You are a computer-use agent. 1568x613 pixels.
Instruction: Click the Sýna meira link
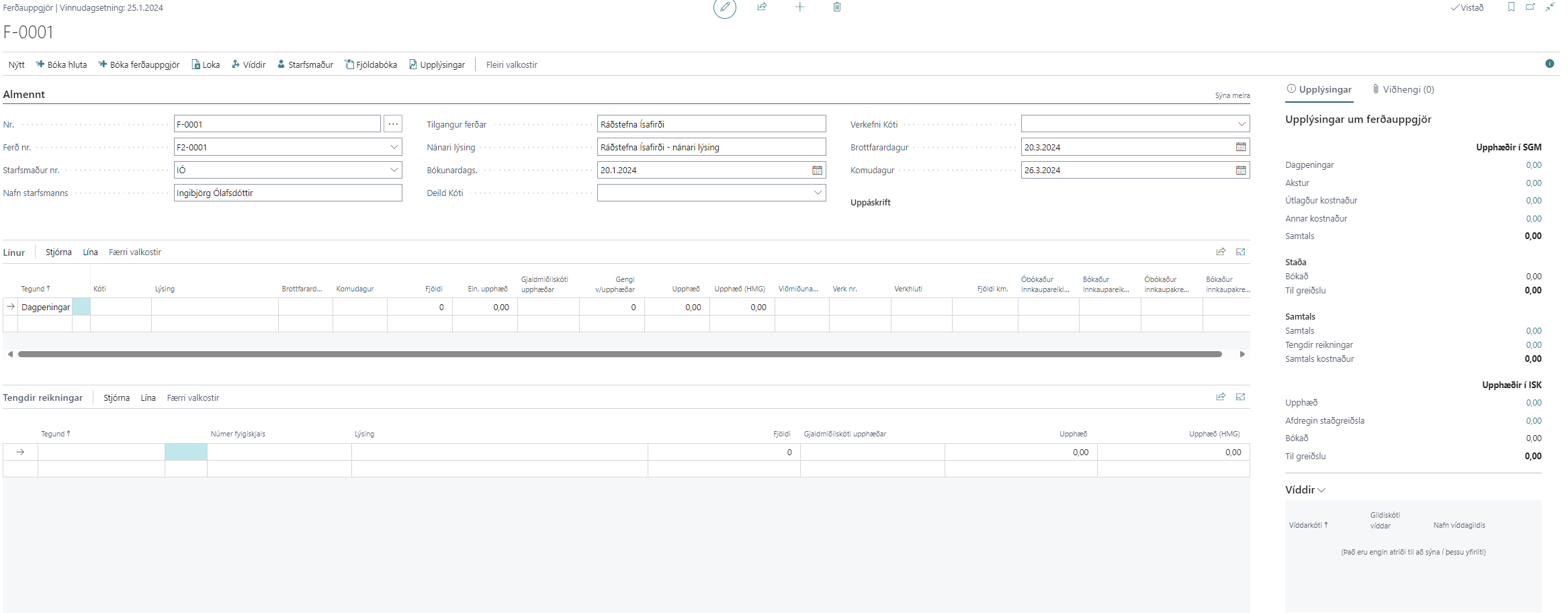click(x=1232, y=95)
